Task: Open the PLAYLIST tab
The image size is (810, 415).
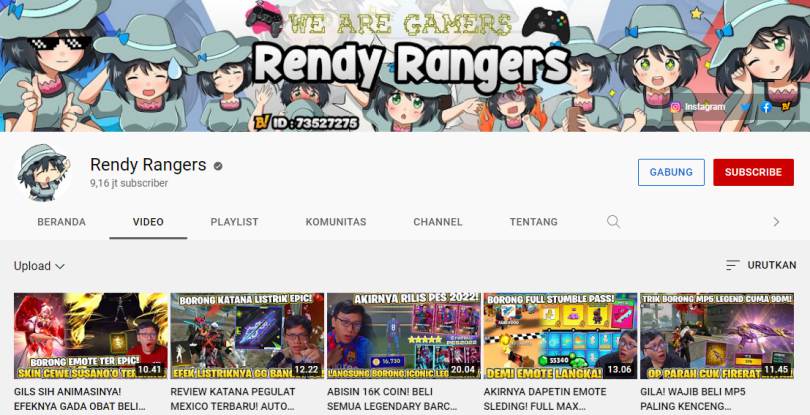Action: 234,222
